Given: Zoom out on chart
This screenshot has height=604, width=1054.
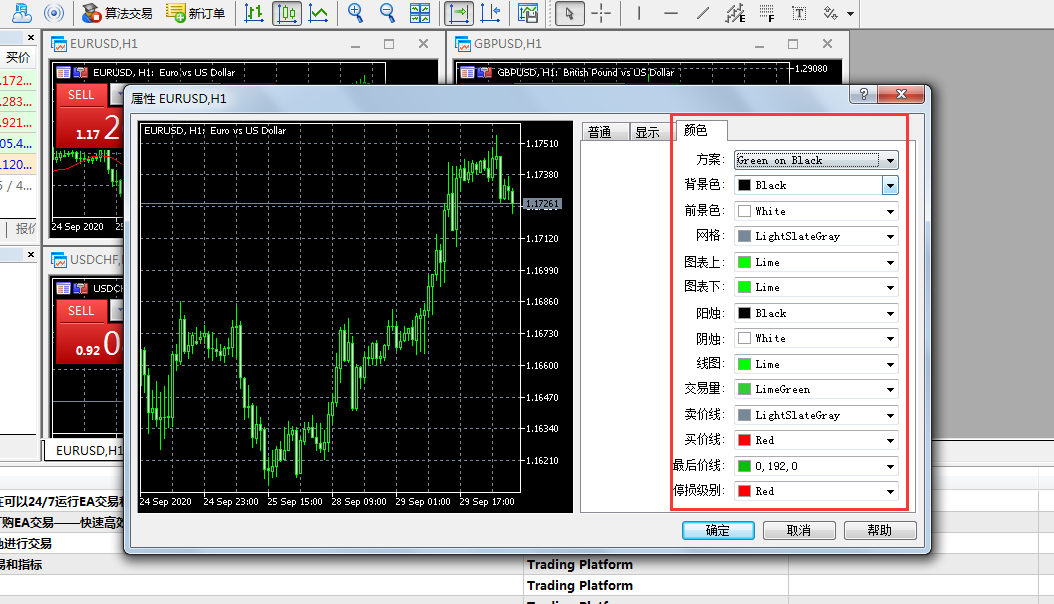Looking at the screenshot, I should coord(387,13).
